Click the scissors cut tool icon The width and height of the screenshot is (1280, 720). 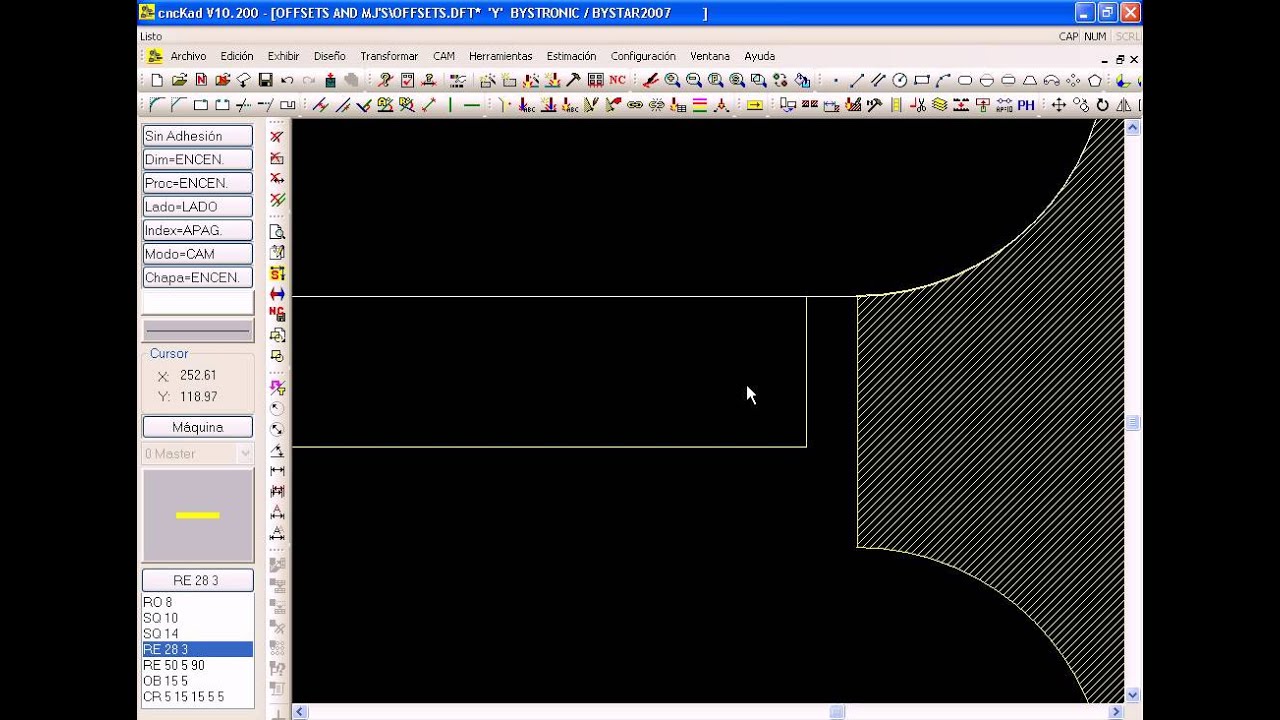point(918,104)
